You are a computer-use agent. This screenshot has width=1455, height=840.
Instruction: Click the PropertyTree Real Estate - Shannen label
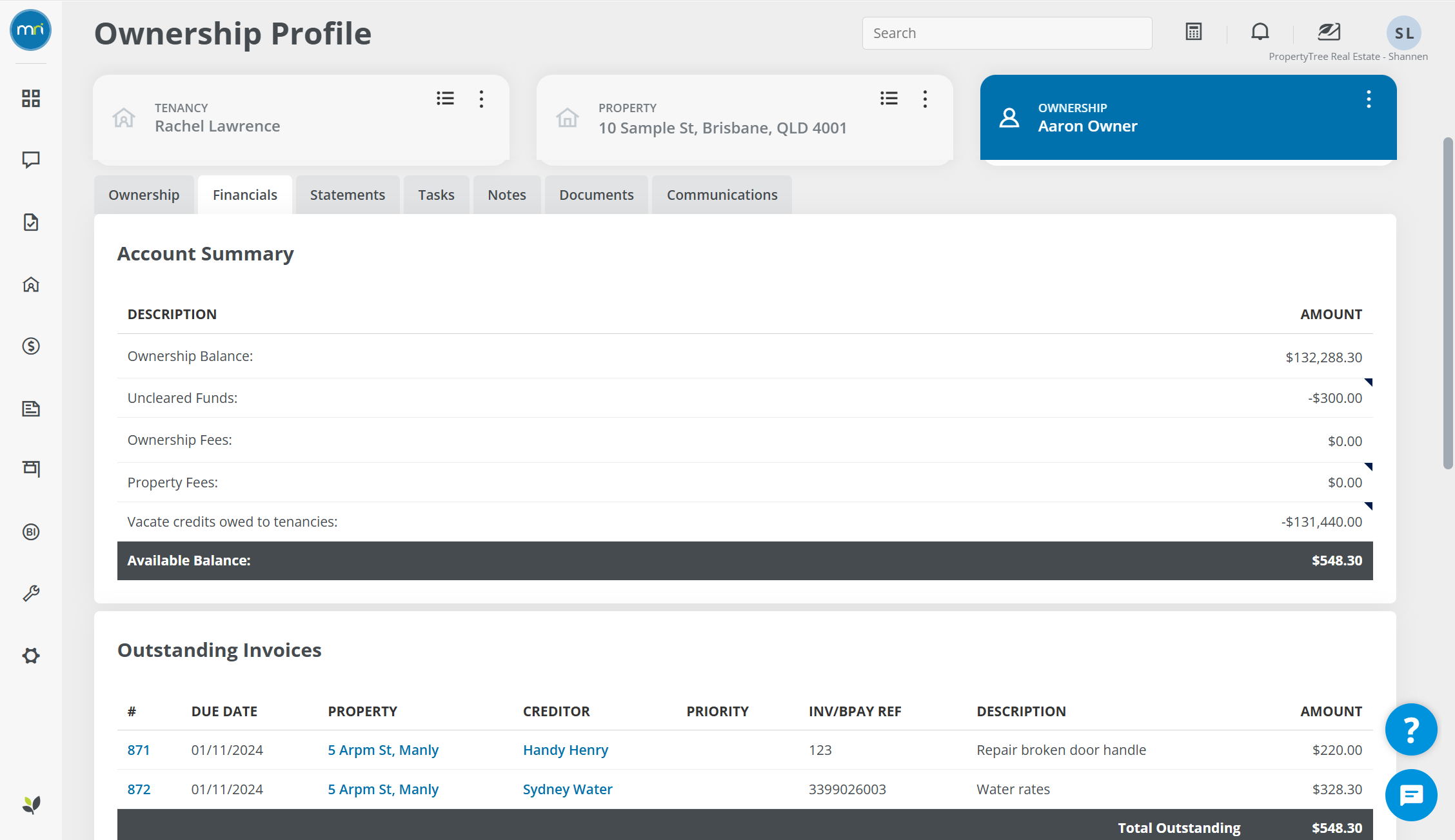[1348, 57]
